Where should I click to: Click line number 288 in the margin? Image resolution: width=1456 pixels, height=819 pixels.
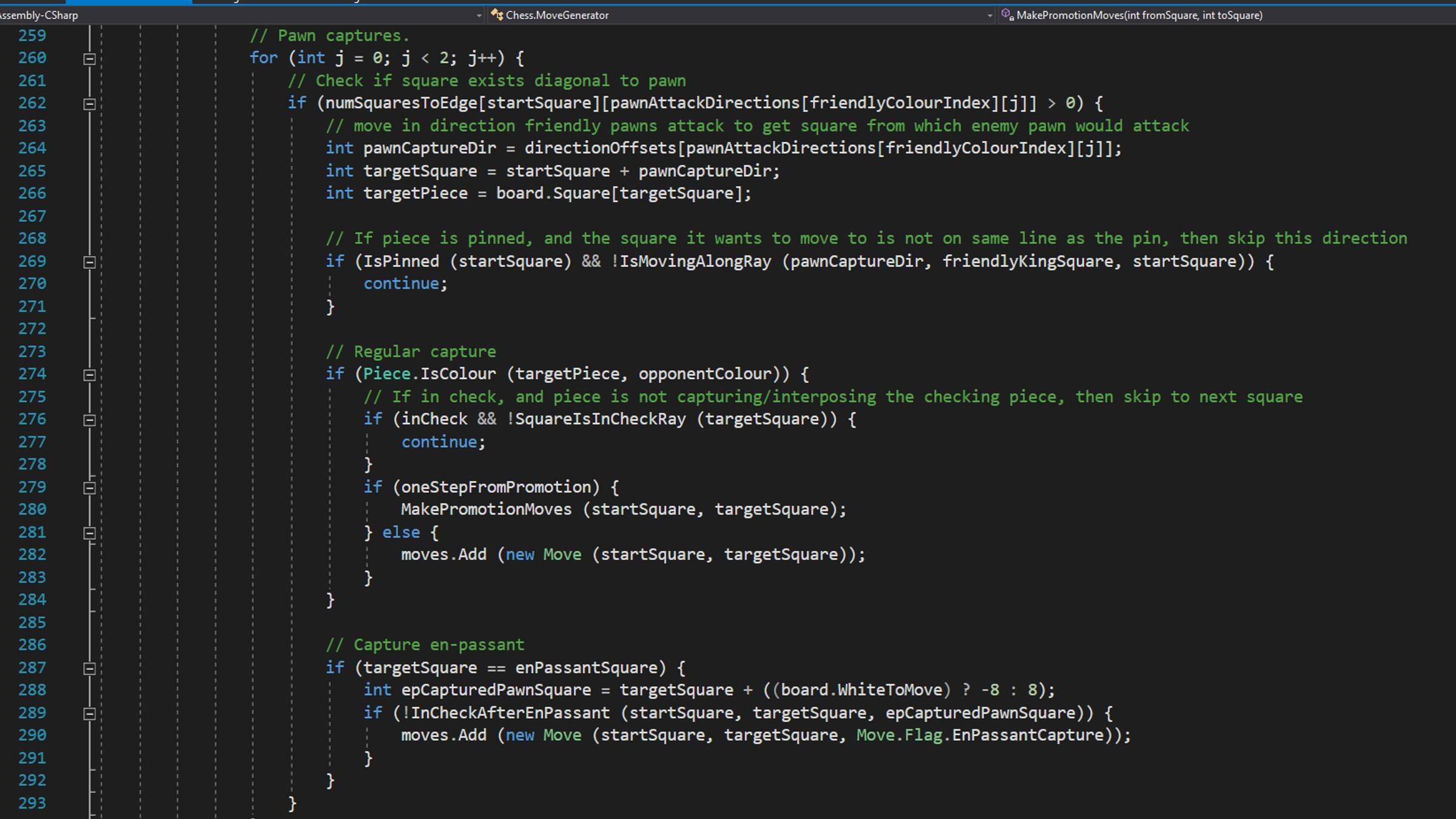(x=32, y=690)
